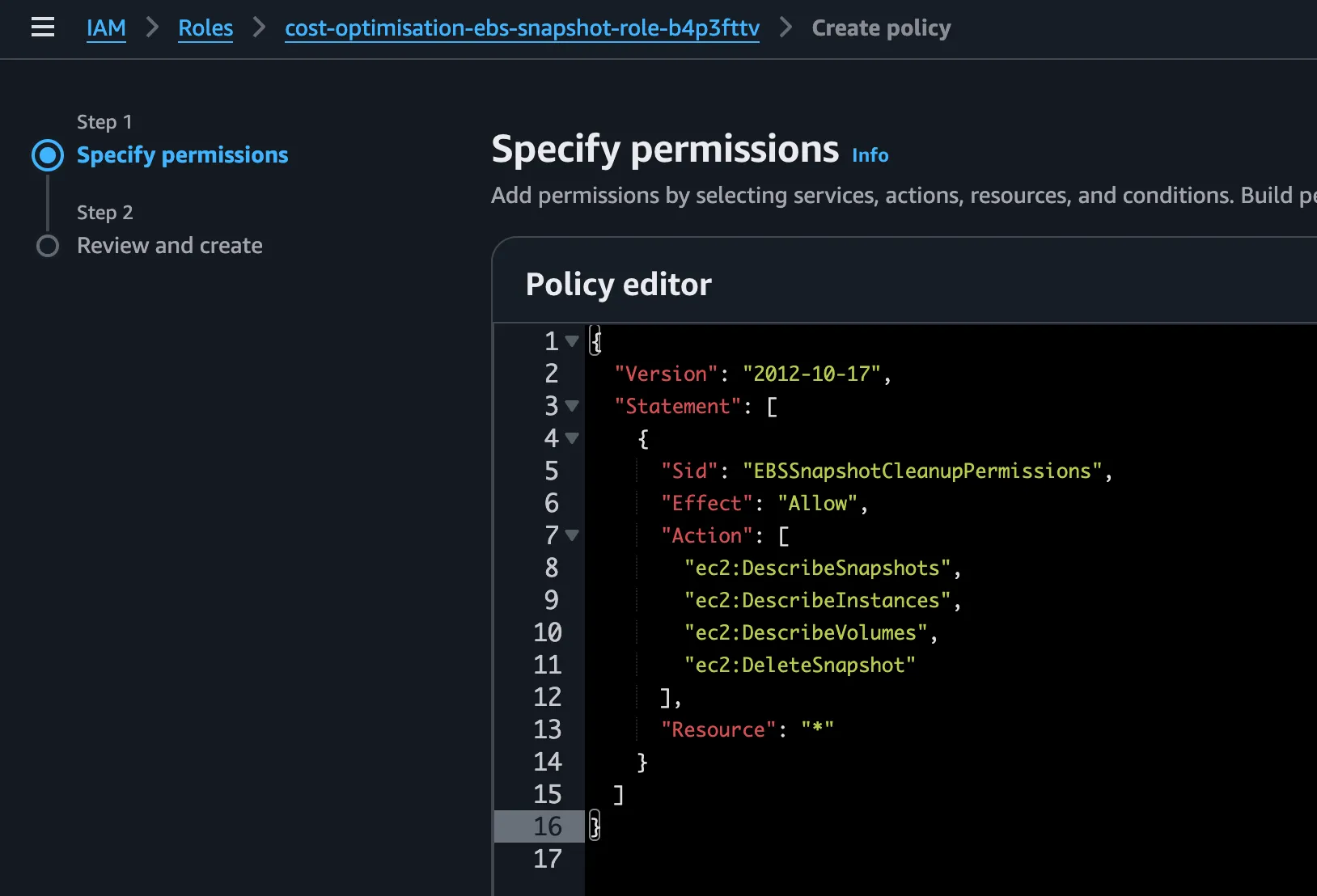Click the Version date string

(x=811, y=374)
